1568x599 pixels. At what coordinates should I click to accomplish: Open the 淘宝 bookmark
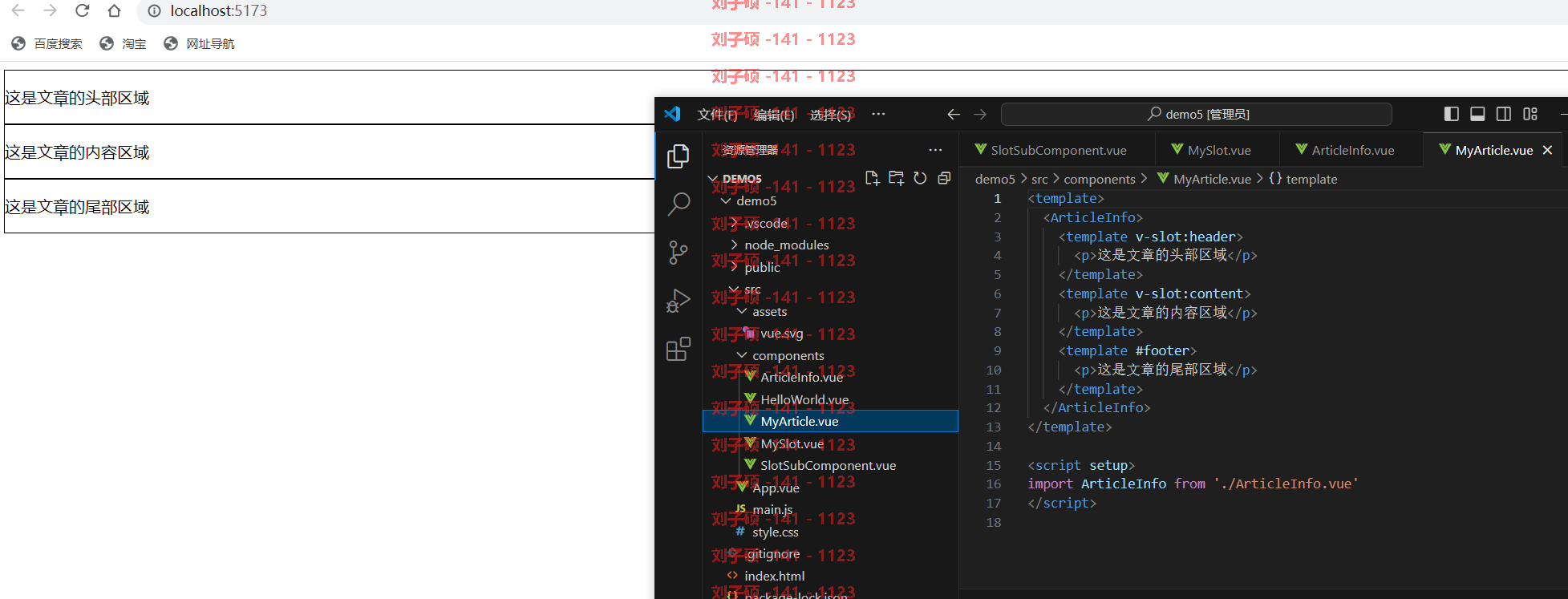click(123, 43)
